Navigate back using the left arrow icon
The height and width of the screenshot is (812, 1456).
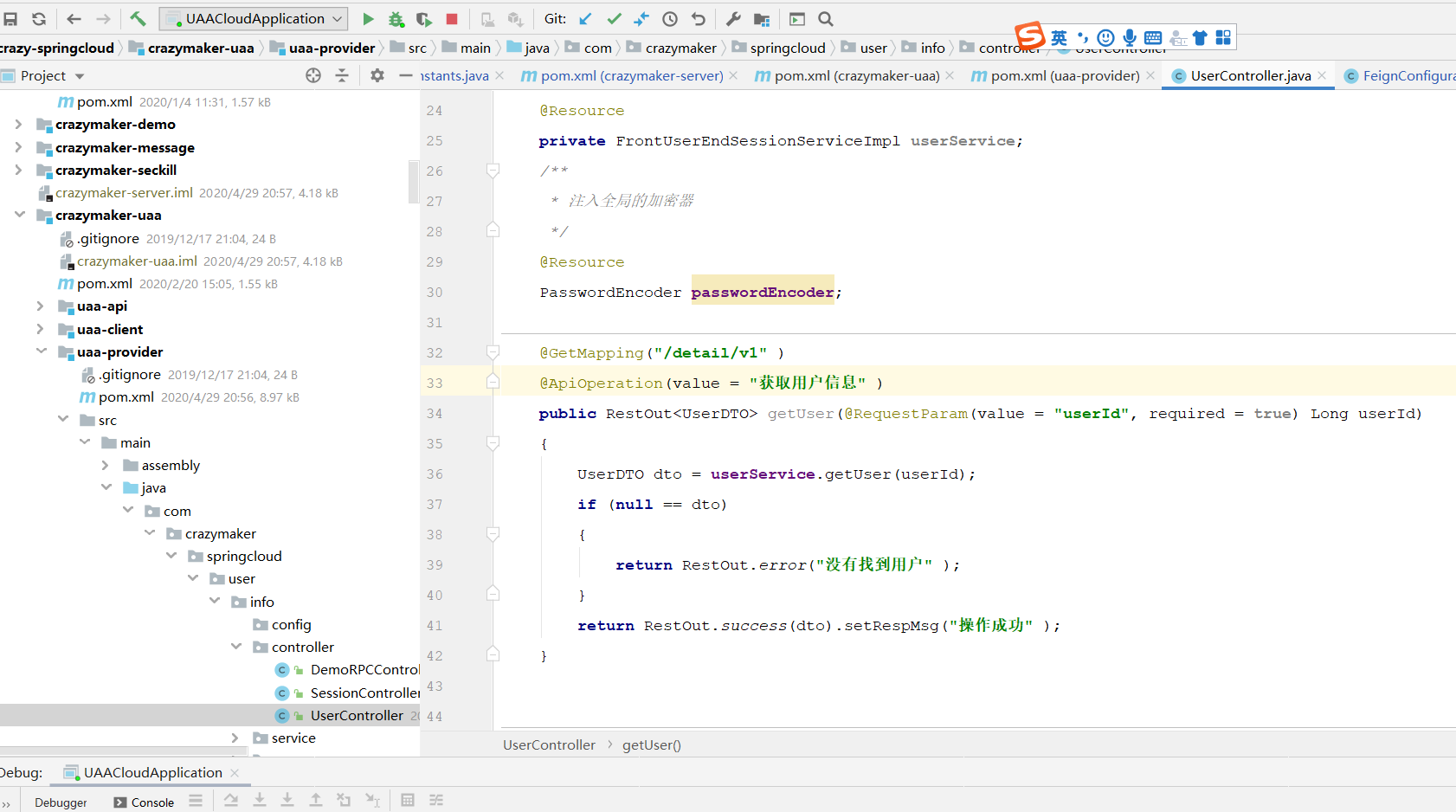click(x=74, y=19)
